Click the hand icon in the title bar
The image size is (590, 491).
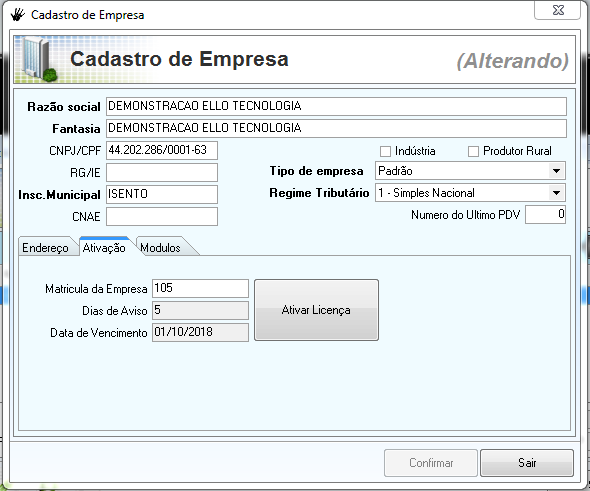click(x=18, y=15)
